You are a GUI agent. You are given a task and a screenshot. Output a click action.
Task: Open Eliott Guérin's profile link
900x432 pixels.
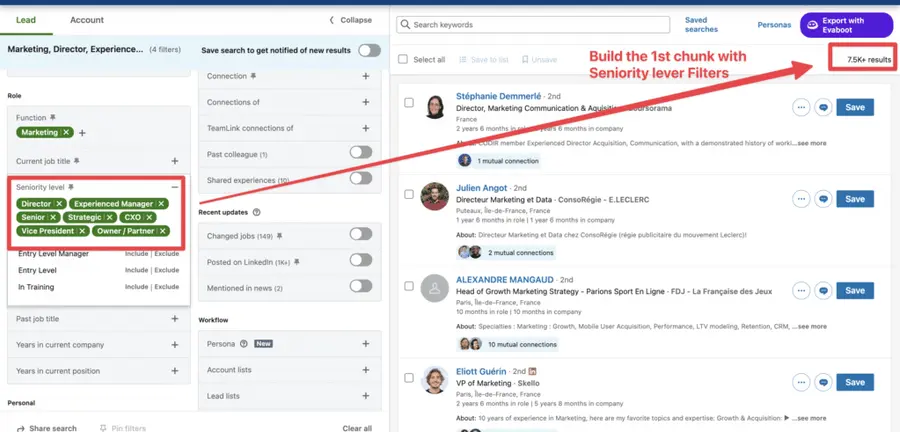pyautogui.click(x=481, y=371)
